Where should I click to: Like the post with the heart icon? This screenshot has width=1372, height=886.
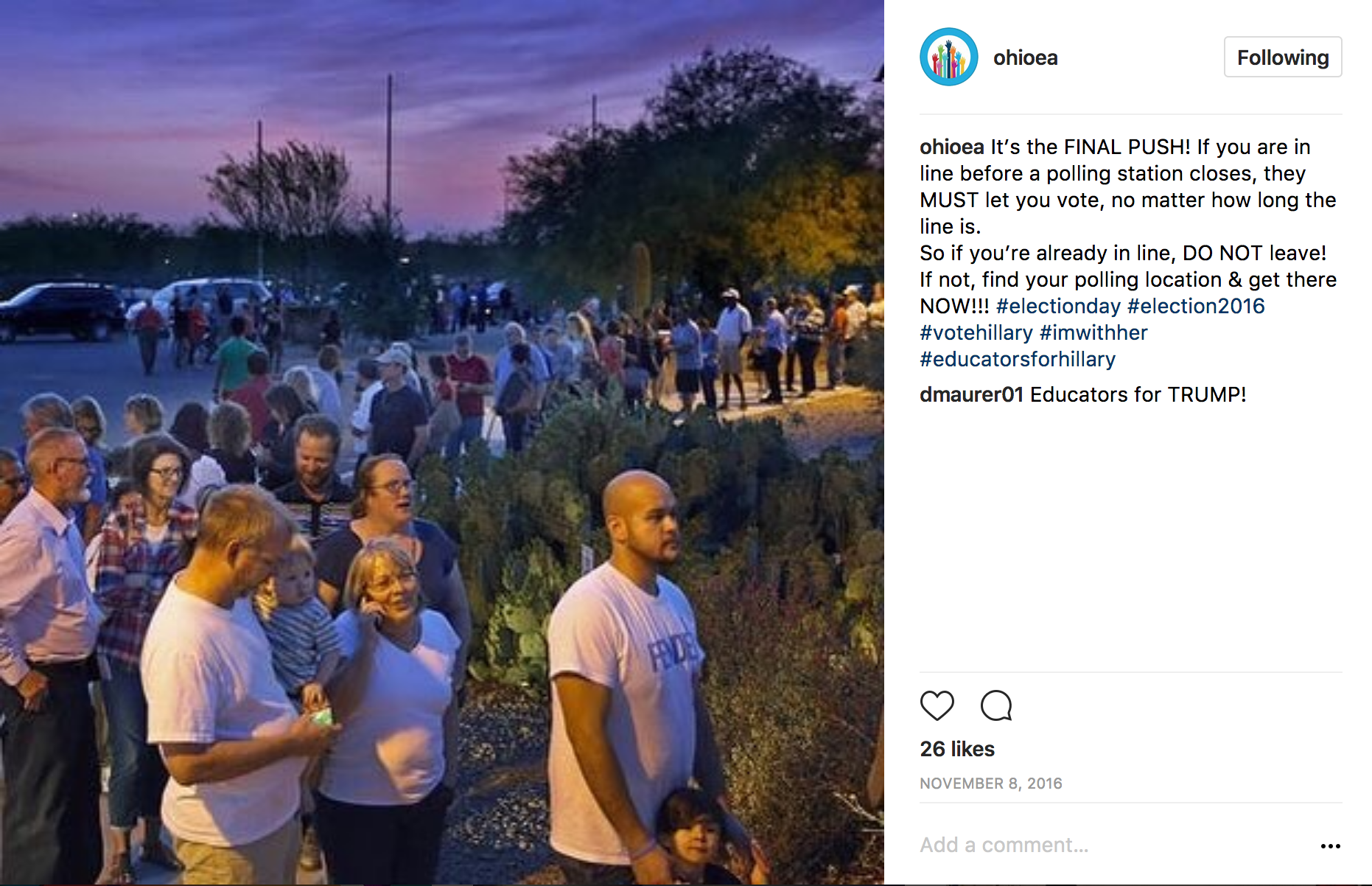tap(937, 705)
